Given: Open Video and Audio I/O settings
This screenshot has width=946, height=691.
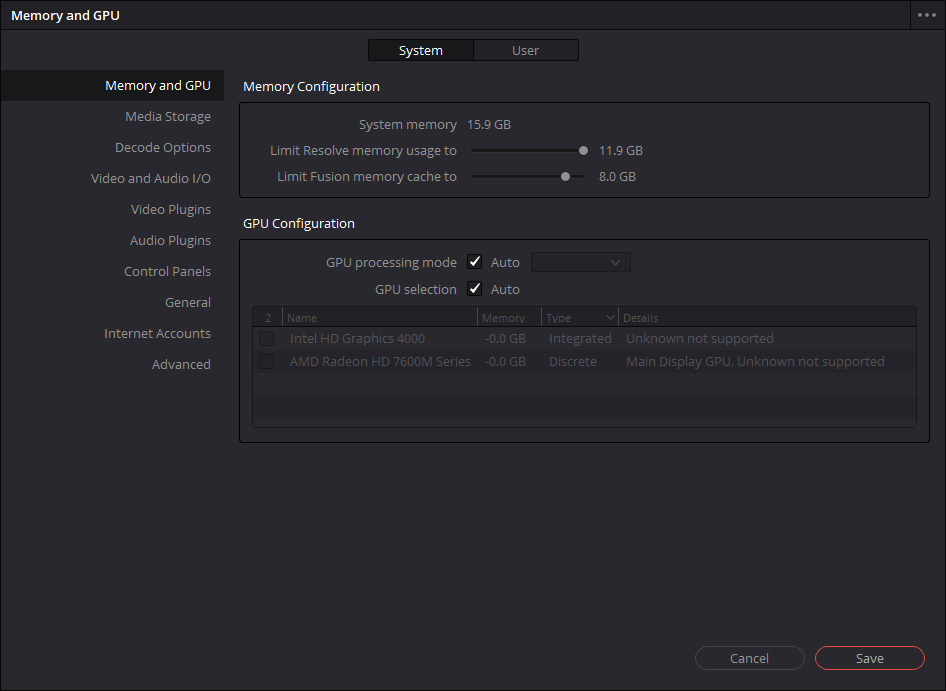Looking at the screenshot, I should (x=151, y=178).
